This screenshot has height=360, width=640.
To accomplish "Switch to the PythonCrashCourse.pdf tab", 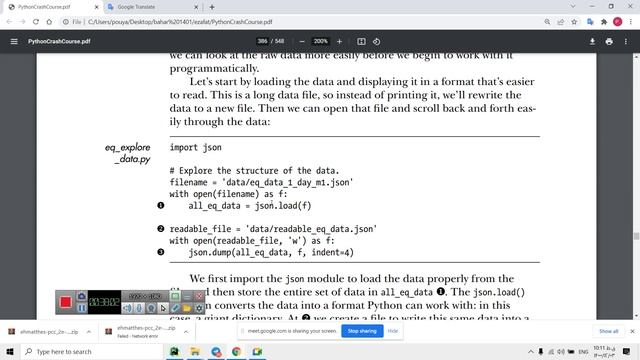I will 53,7.
